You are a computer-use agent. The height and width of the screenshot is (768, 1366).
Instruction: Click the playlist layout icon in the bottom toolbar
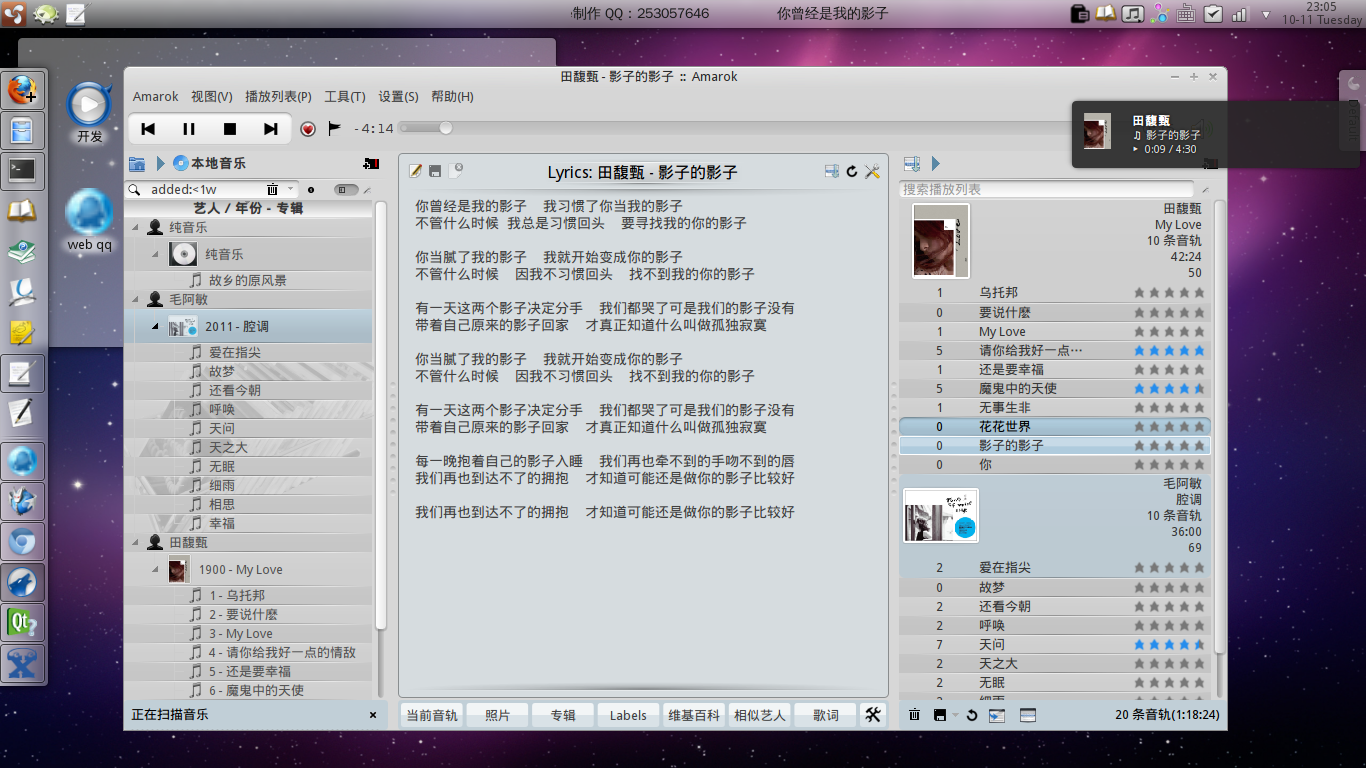tap(1028, 715)
